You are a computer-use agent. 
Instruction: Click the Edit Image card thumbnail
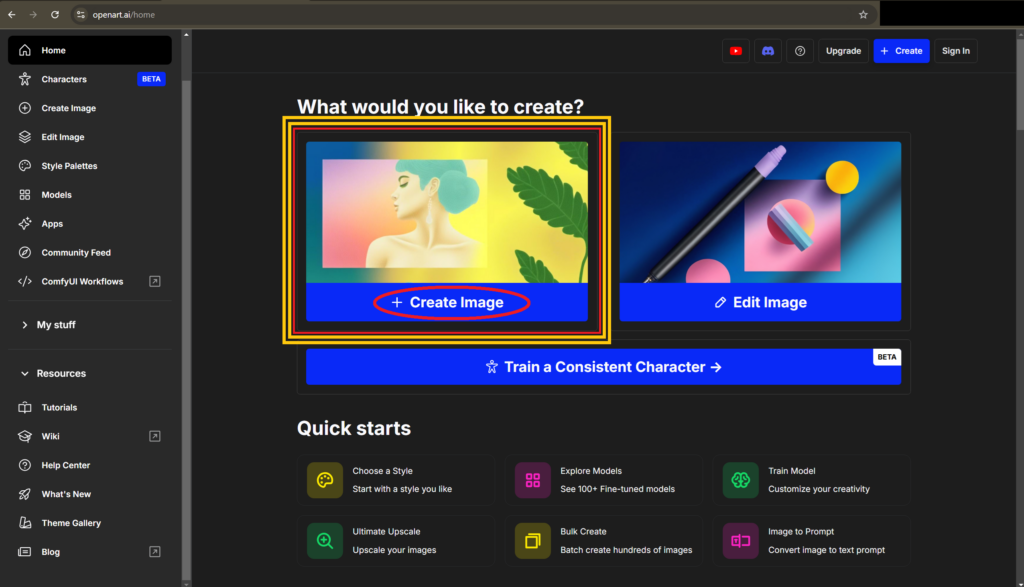pyautogui.click(x=760, y=212)
